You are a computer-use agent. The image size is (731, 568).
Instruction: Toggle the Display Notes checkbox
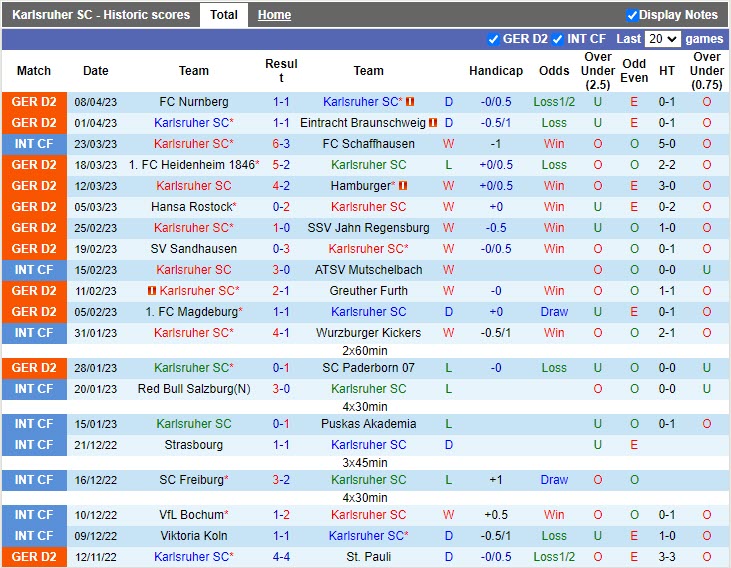[x=632, y=15]
